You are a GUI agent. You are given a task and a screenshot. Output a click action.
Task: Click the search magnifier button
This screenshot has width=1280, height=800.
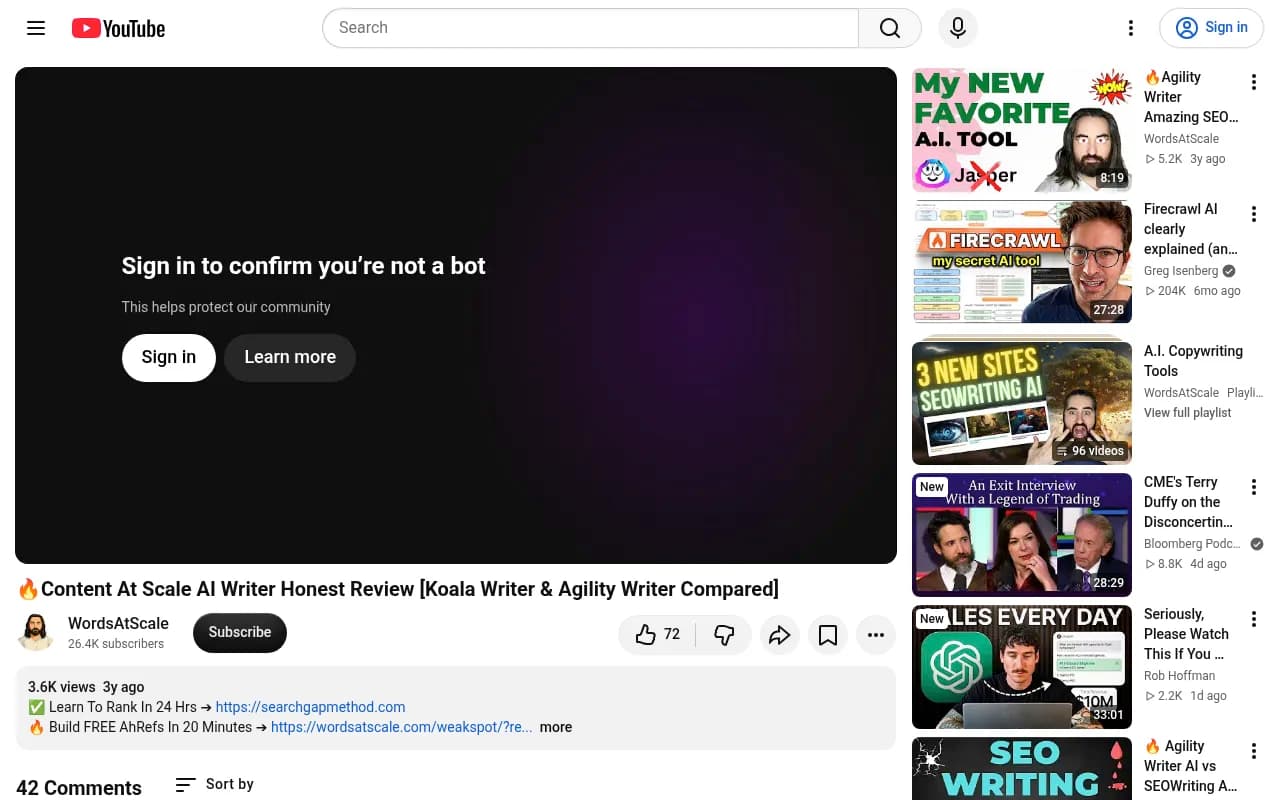tap(890, 28)
